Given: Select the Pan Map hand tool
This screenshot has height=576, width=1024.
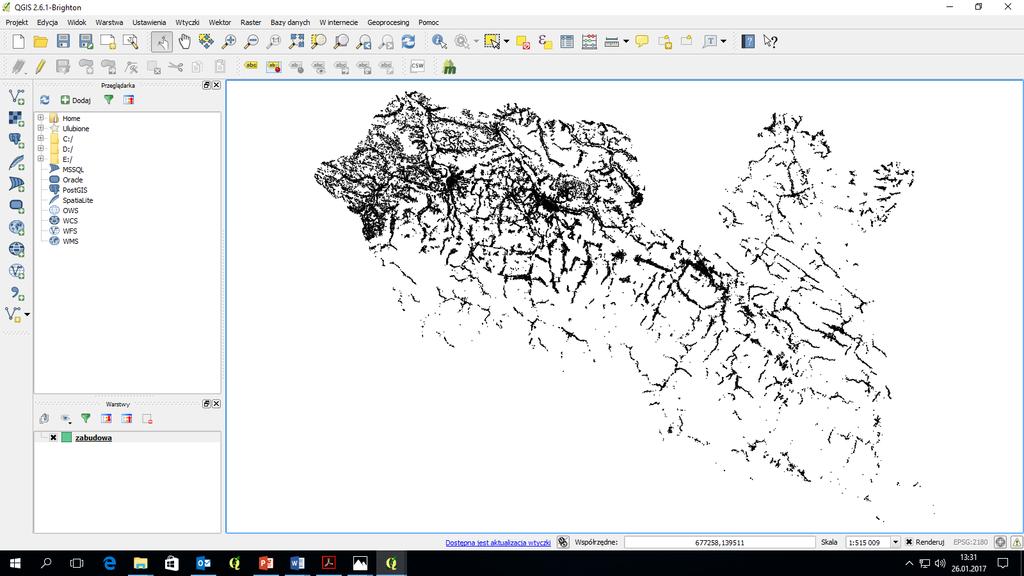Looking at the screenshot, I should click(184, 42).
